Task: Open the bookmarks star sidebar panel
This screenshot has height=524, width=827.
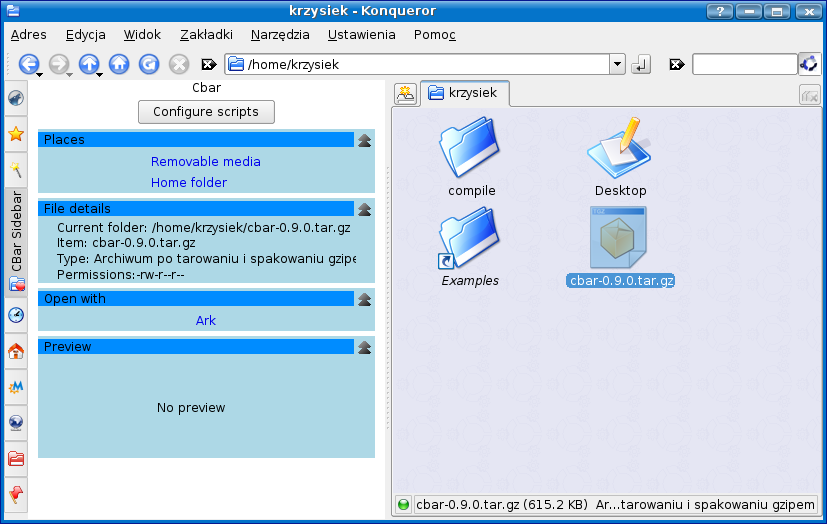Action: pyautogui.click(x=16, y=133)
